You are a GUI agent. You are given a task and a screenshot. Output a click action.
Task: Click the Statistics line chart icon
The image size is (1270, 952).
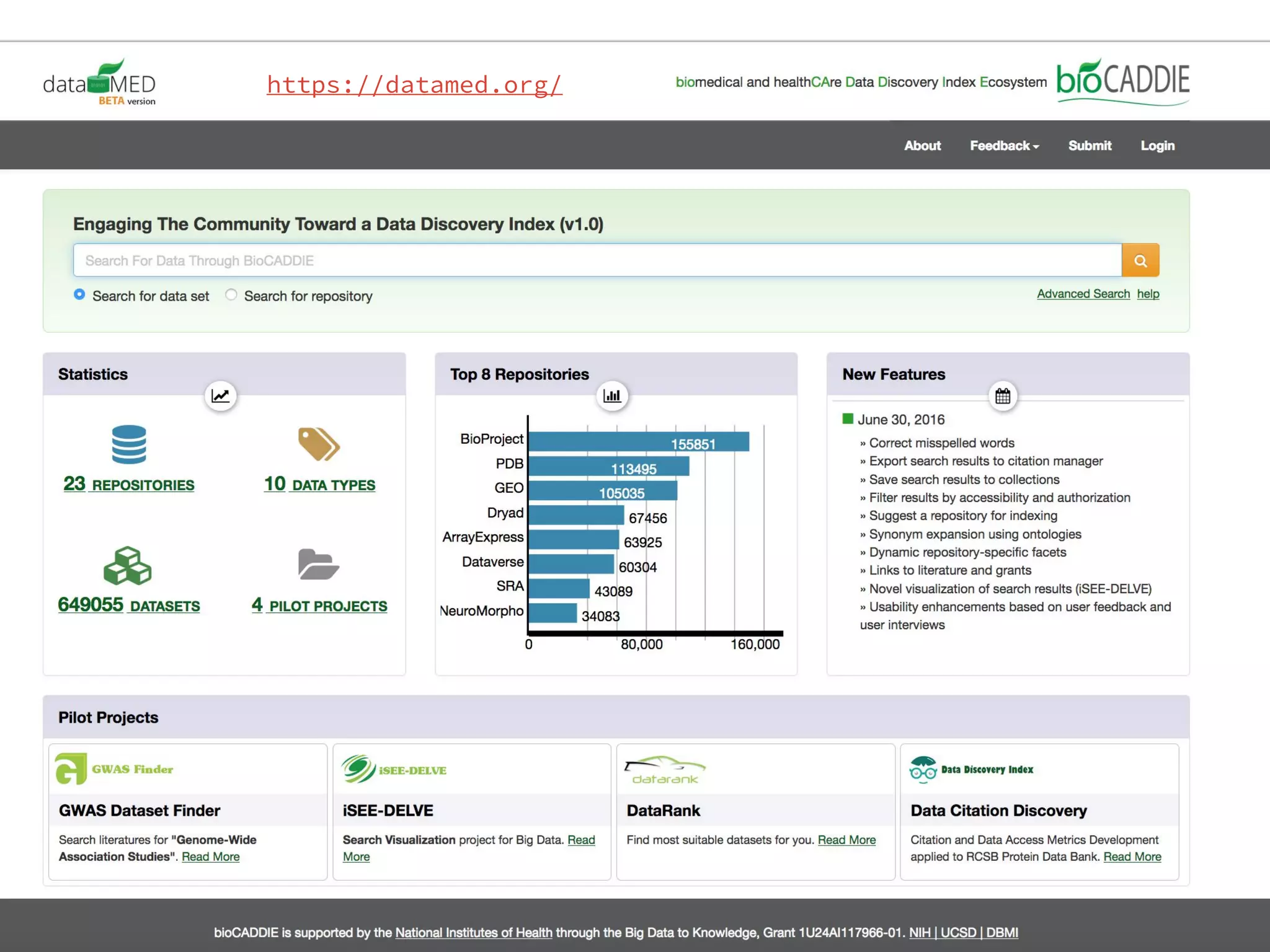220,395
